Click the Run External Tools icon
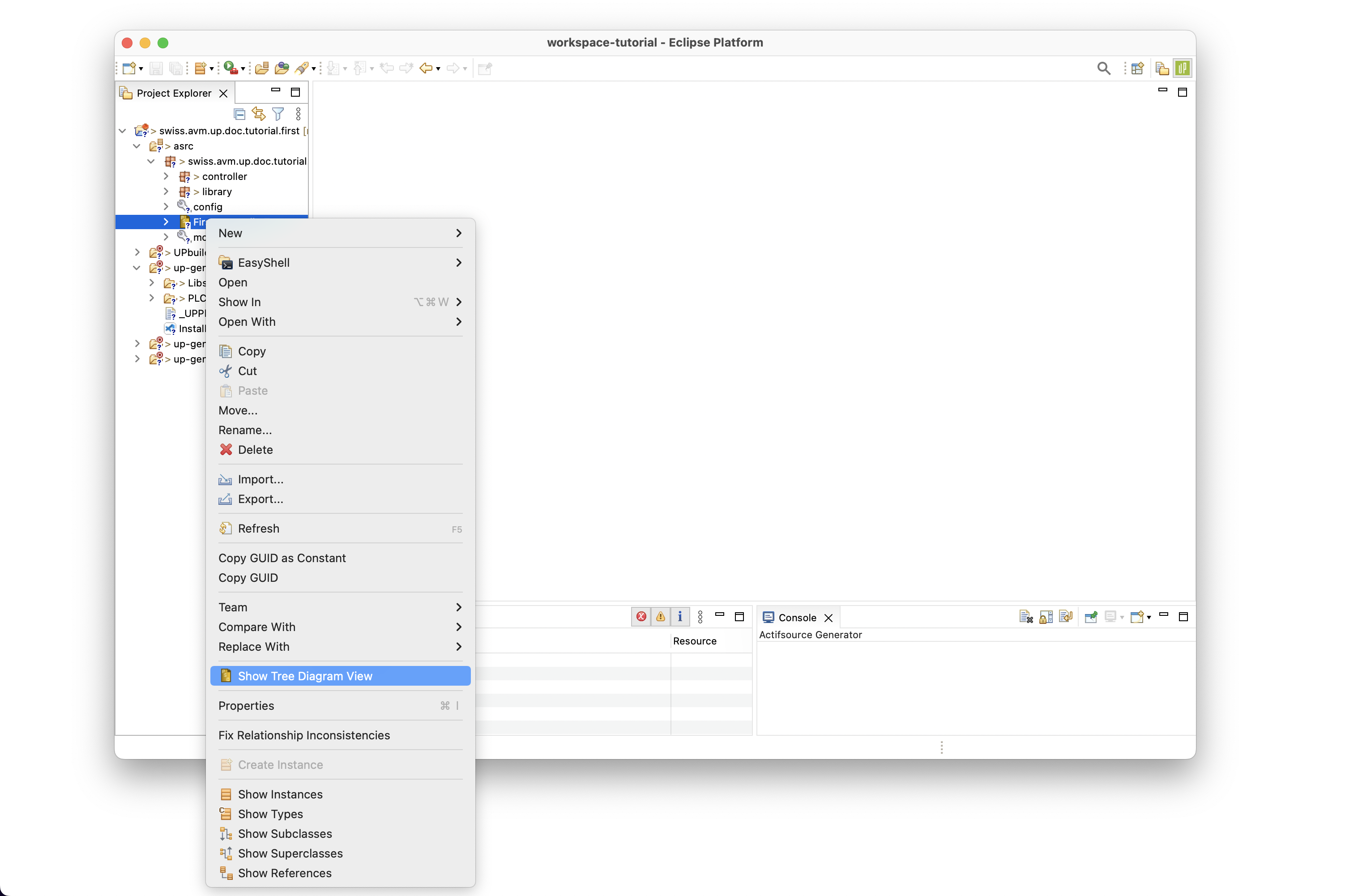Viewport: 1358px width, 896px height. pos(231,68)
